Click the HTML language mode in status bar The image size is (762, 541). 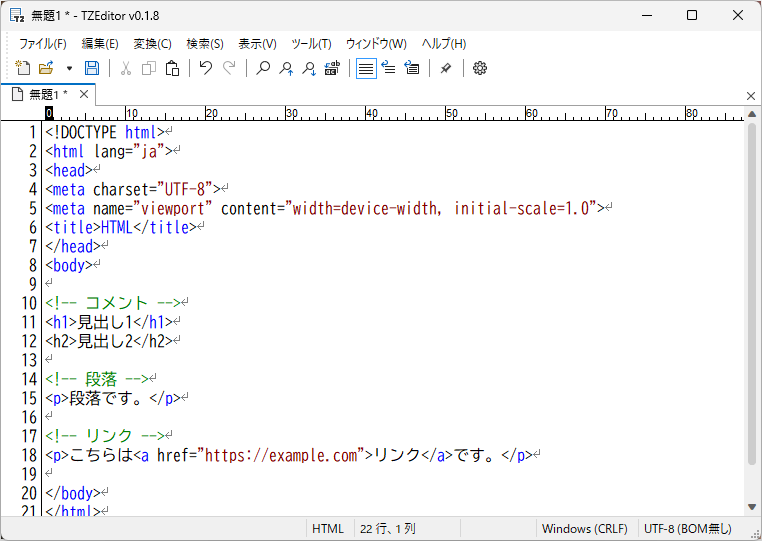[x=328, y=529]
